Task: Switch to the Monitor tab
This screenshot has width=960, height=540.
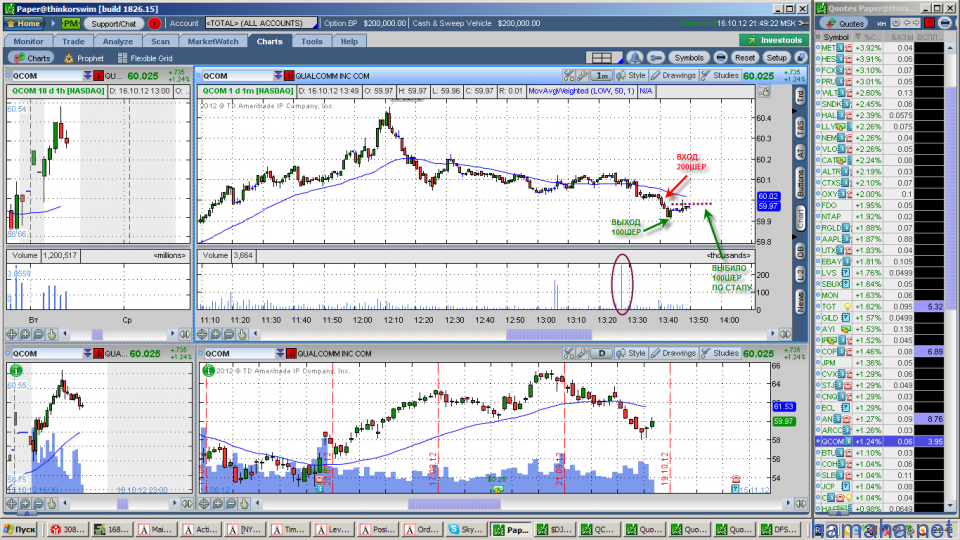Action: pyautogui.click(x=28, y=41)
